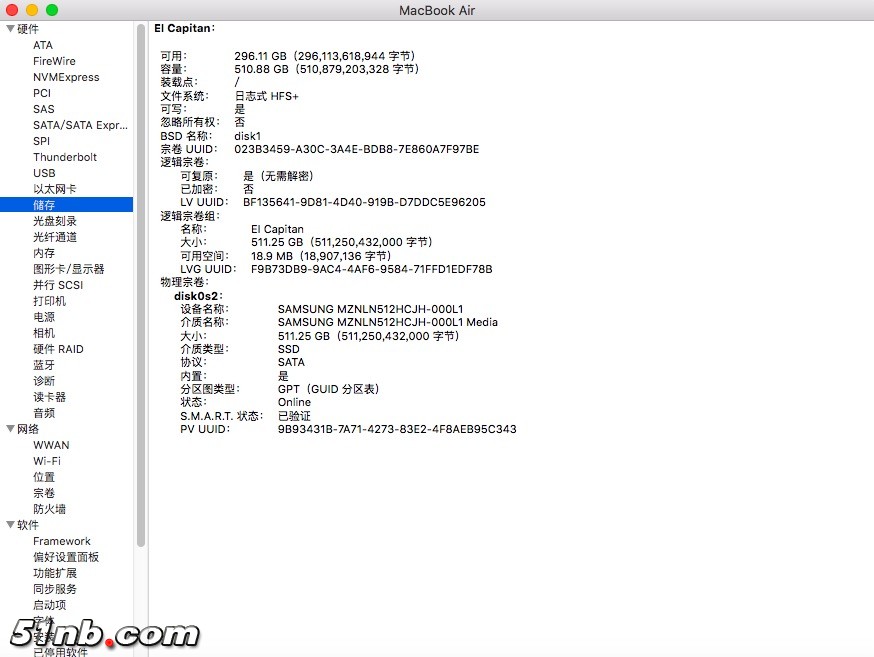Select NVMExpress in hardware list
Viewport: 874px width, 657px height.
(66, 77)
